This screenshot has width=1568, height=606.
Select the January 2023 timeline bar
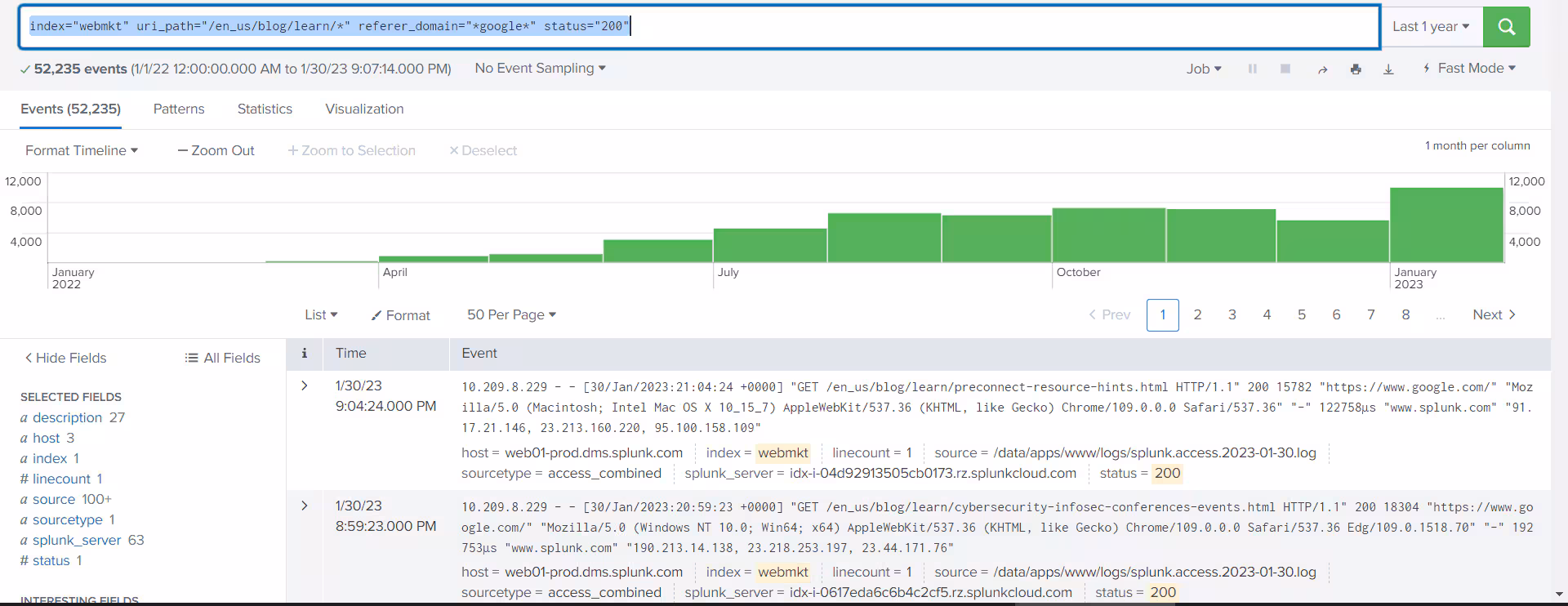click(1446, 225)
